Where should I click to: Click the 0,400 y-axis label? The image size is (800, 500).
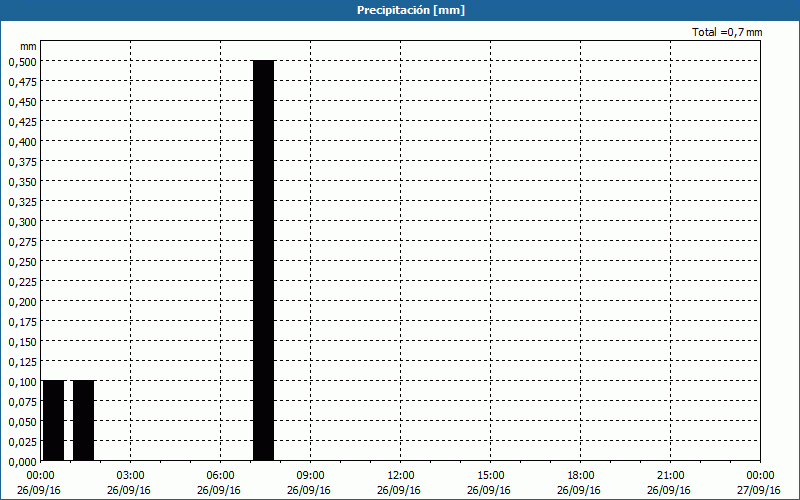[x=22, y=141]
